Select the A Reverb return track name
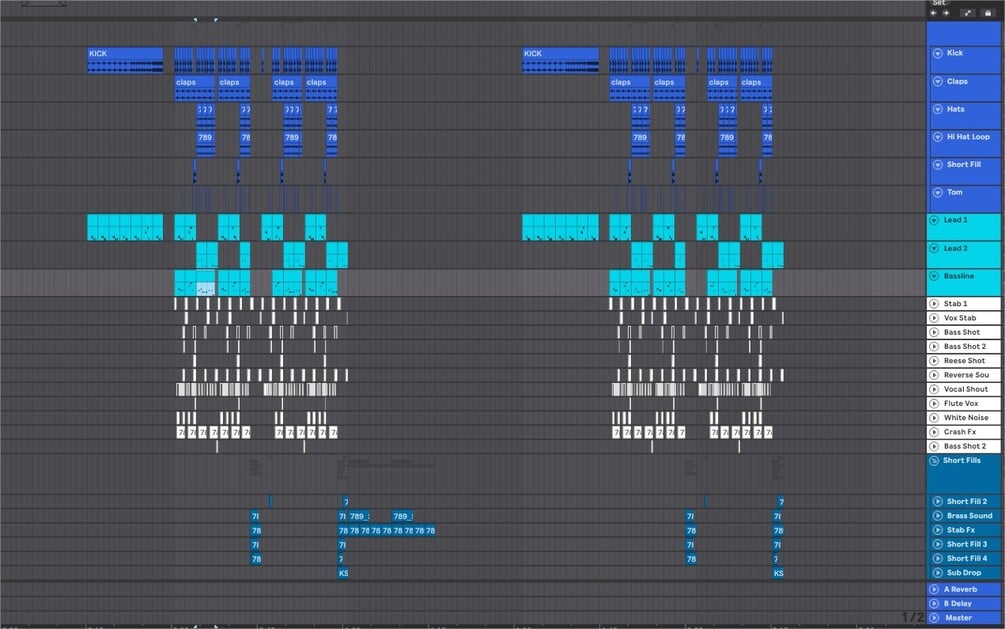 (960, 589)
